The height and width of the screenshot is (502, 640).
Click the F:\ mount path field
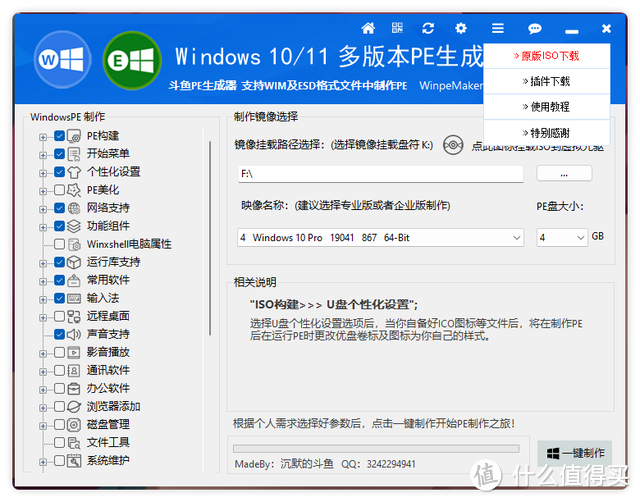click(x=380, y=174)
